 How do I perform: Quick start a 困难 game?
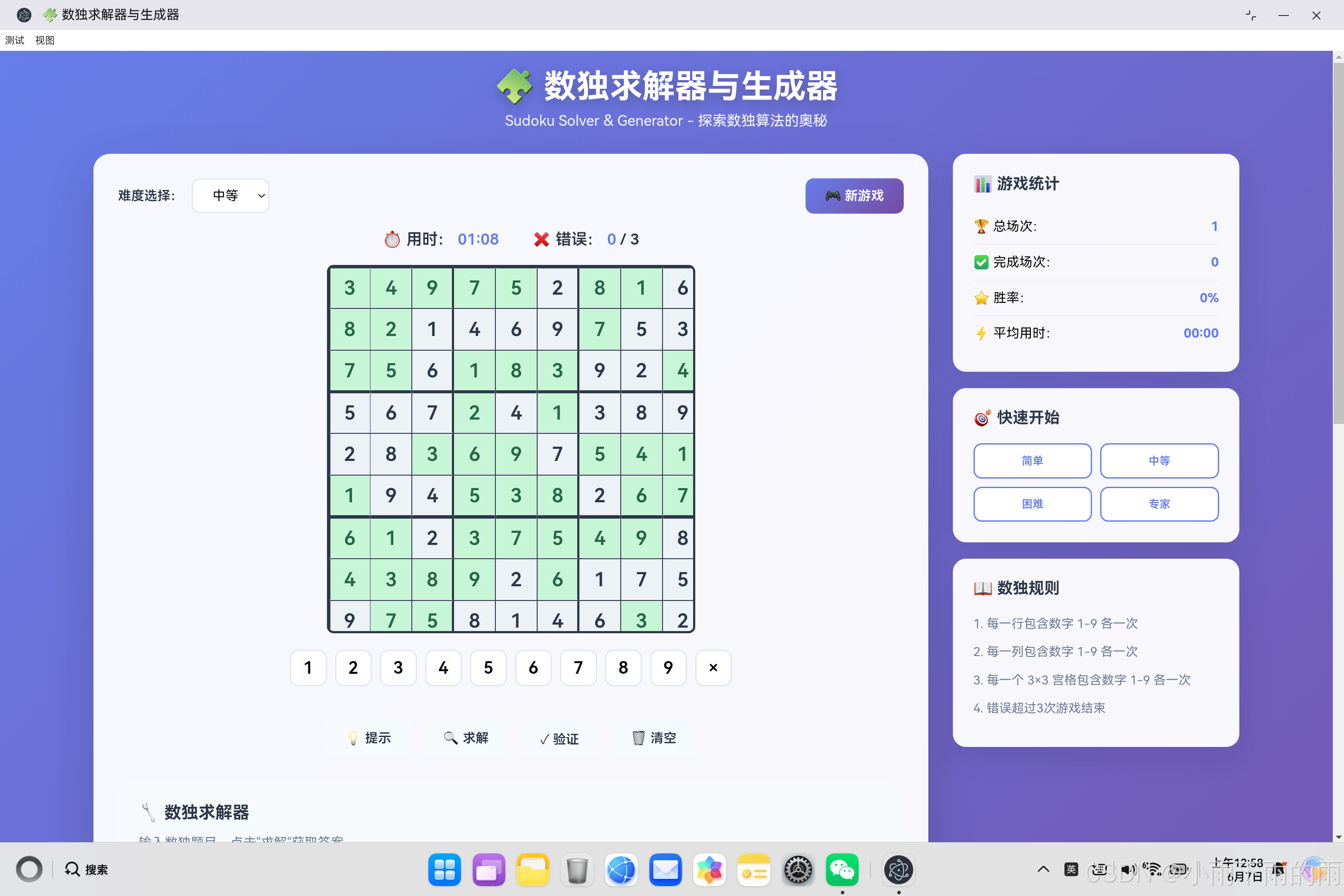1032,504
